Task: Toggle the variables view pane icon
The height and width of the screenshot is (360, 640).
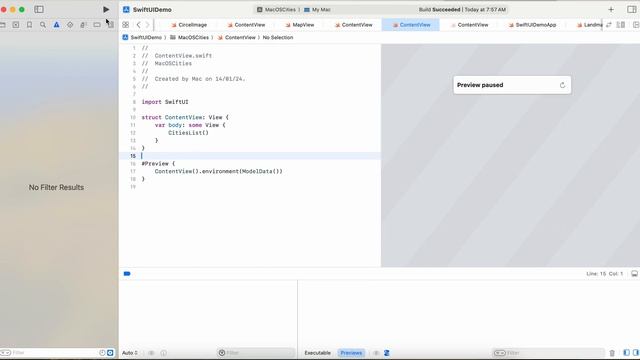Action: point(626,353)
